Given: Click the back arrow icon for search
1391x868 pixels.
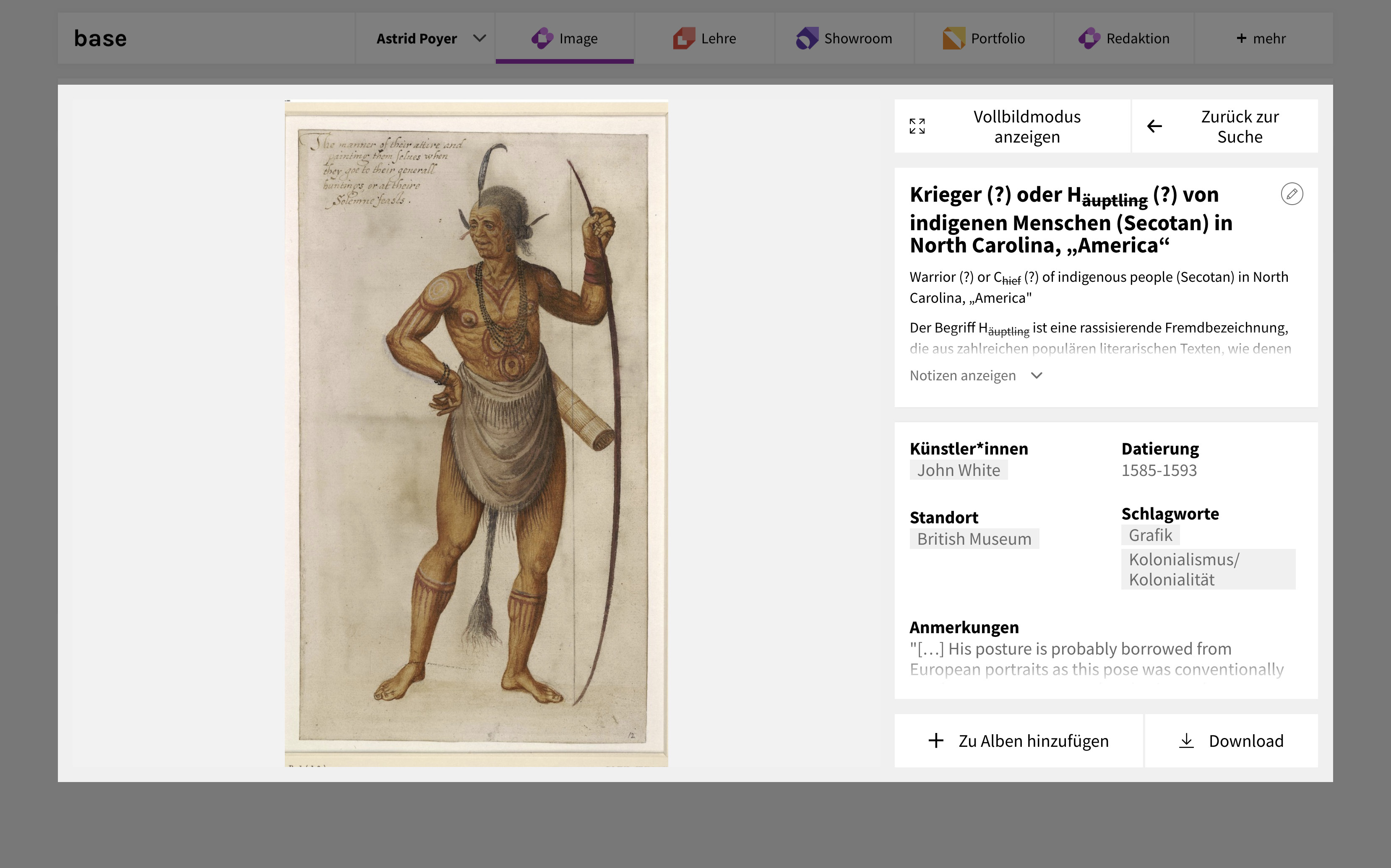Looking at the screenshot, I should 1154,126.
